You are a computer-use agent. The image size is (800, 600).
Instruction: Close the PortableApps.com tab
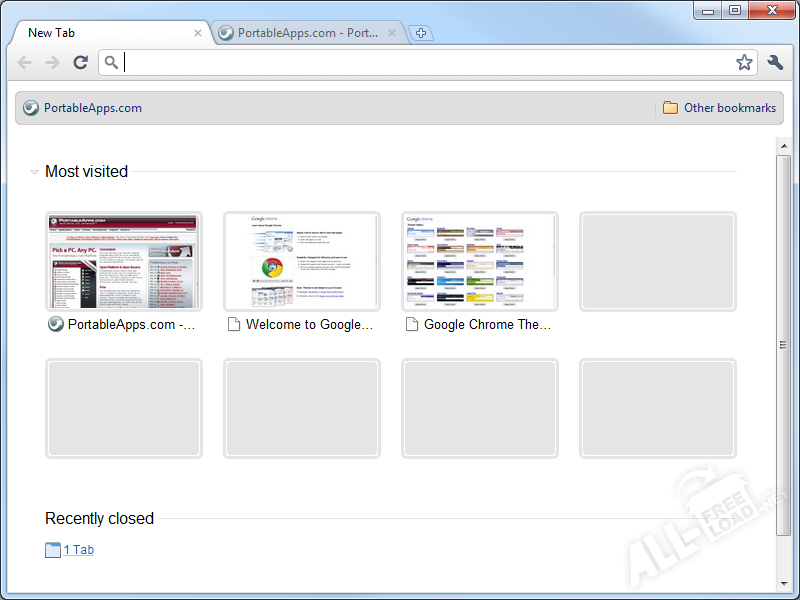(392, 33)
